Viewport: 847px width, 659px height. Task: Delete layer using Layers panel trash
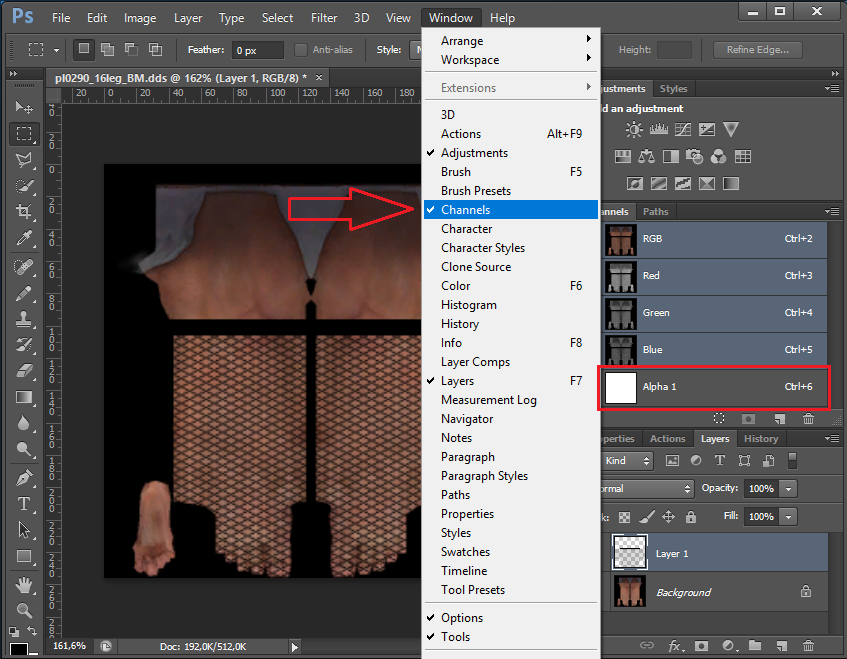809,645
